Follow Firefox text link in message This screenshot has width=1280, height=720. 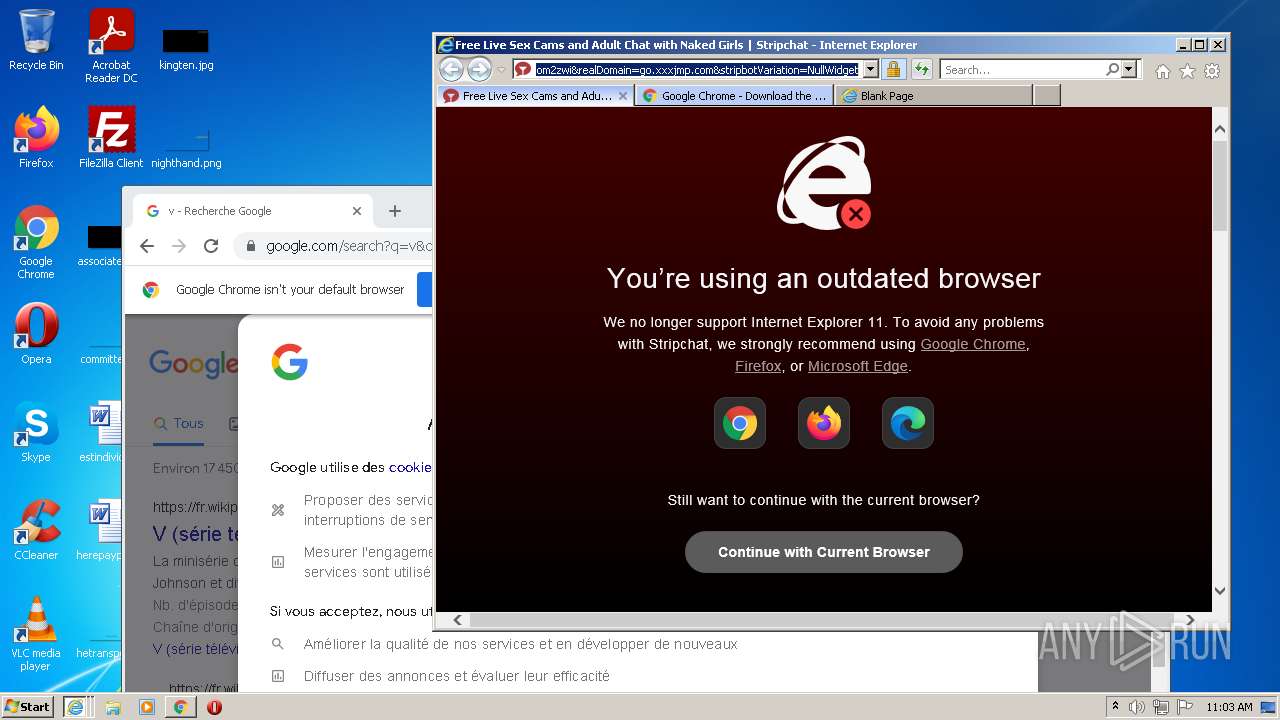pos(758,366)
